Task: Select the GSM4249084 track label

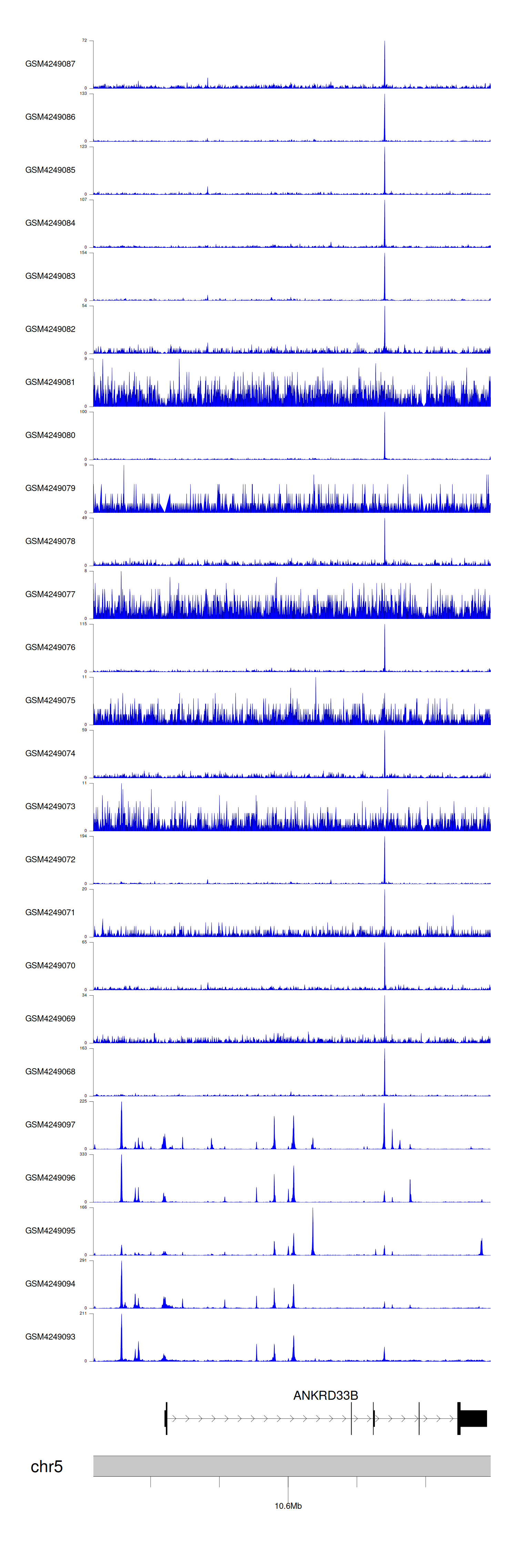Action: [x=50, y=223]
